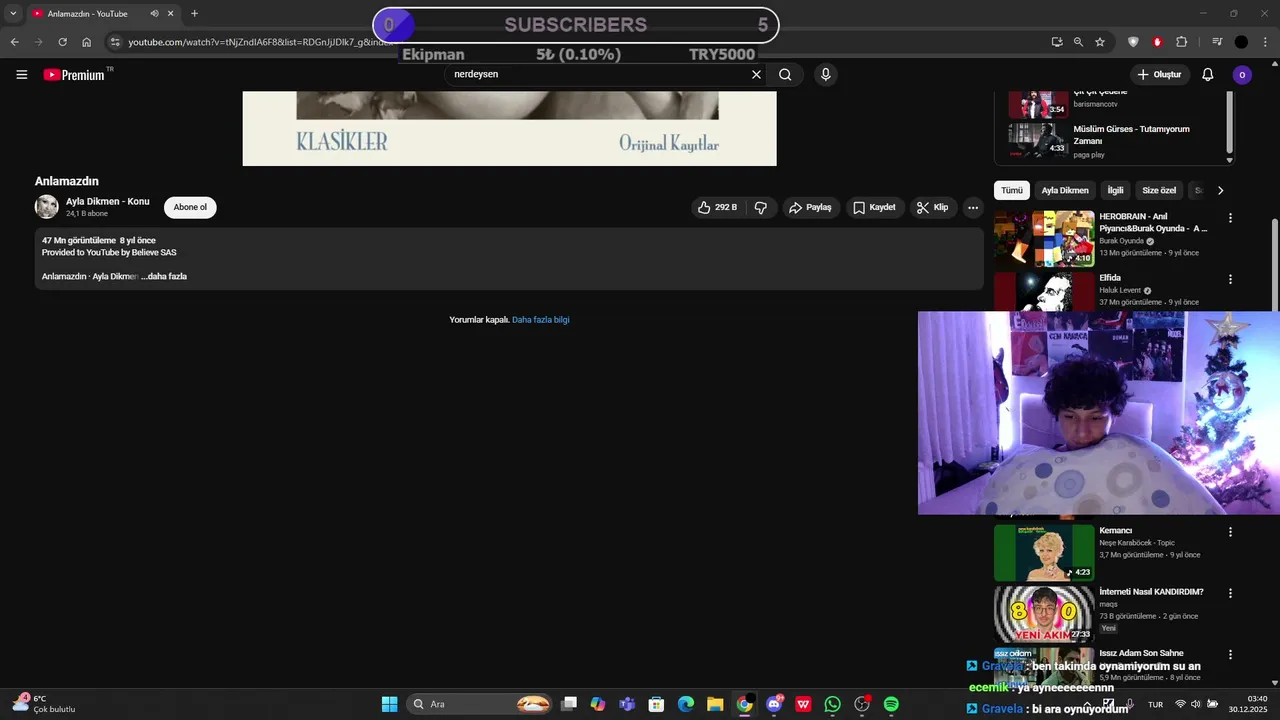Open options for İnterneti Nasıl KANDIRDIM? video
Screen dimensions: 1280x720
pos(1230,593)
